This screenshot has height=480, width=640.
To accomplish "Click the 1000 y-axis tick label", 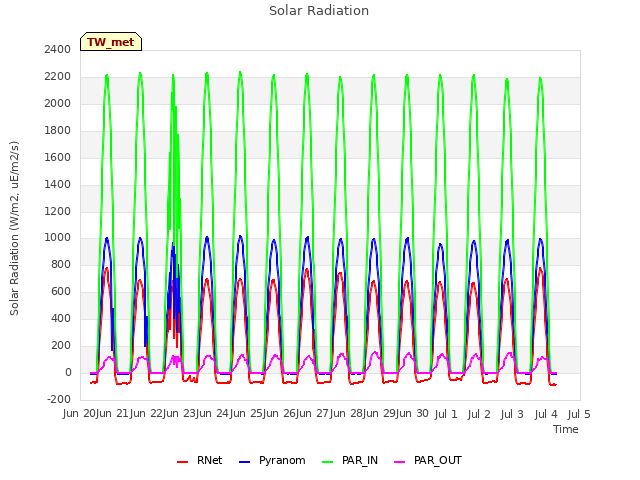I will 58,238.
